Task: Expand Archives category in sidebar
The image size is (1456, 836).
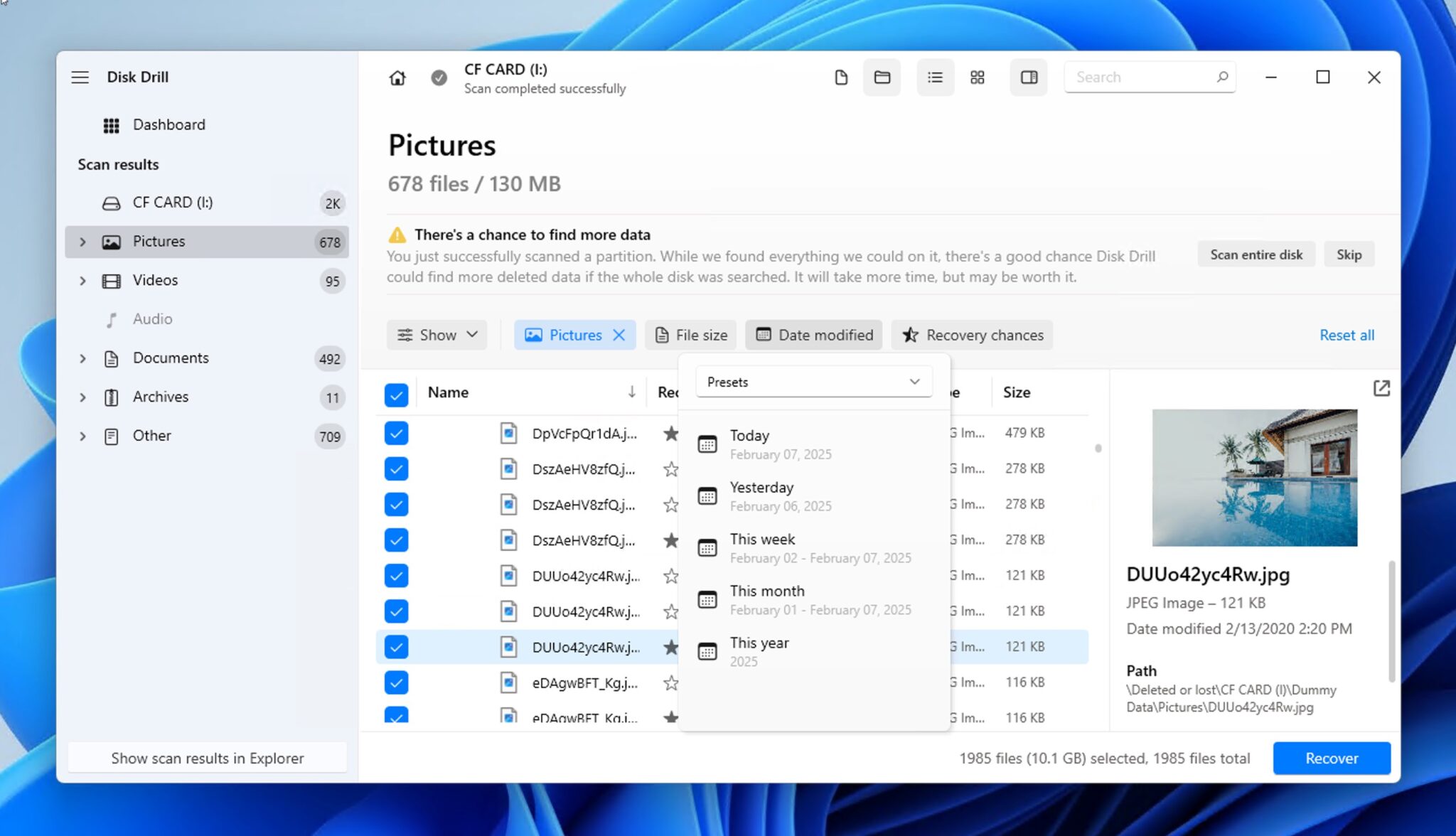Action: pos(82,397)
